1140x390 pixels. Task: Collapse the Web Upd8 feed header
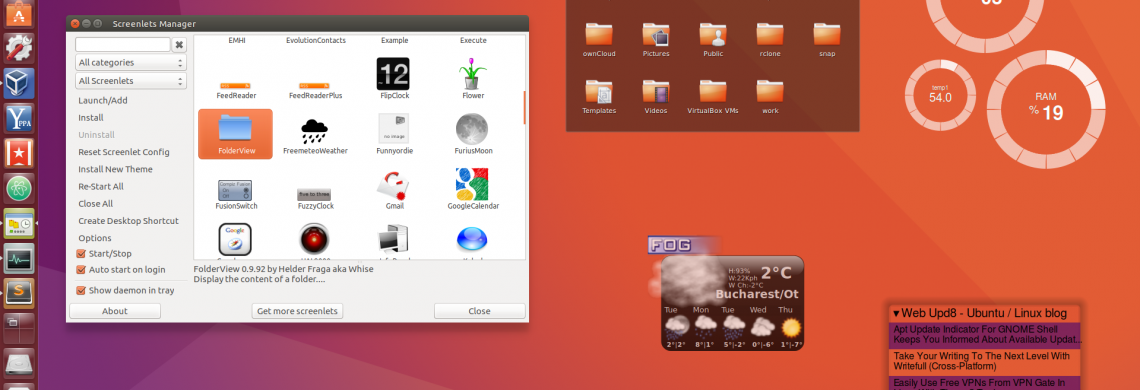click(x=897, y=314)
